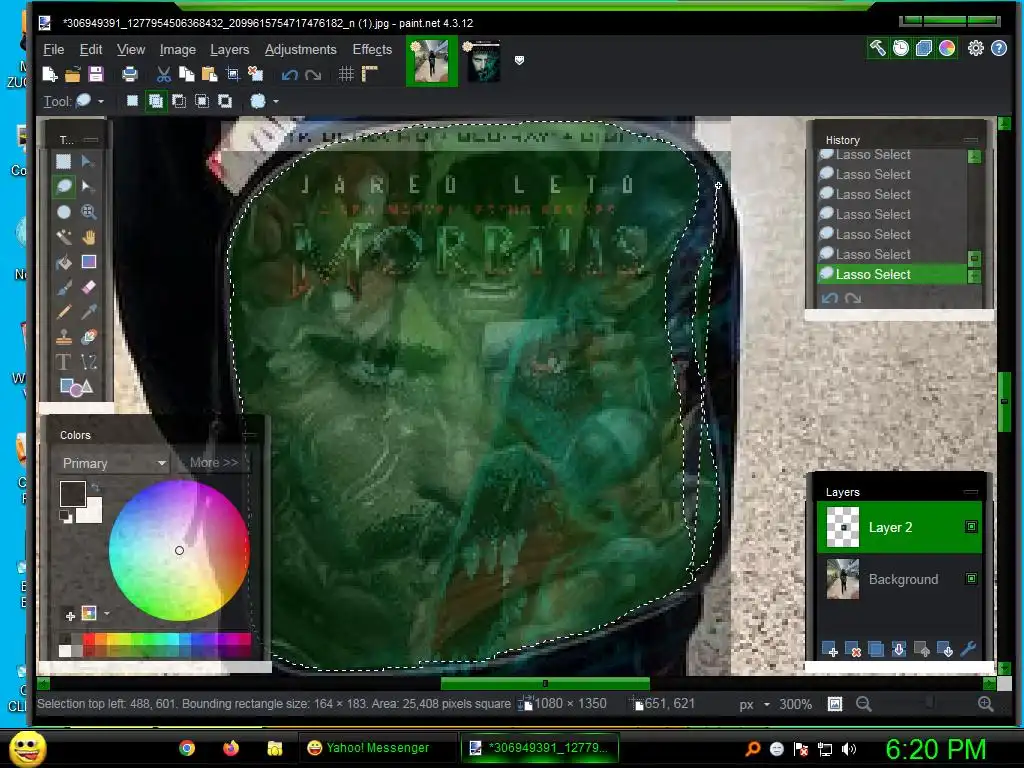The image size is (1024, 768).
Task: Select the Pencil tool
Action: coord(63,312)
